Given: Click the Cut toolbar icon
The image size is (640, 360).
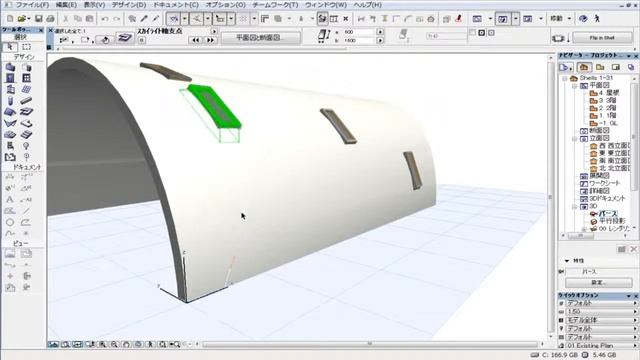Looking at the screenshot, I should [65, 19].
